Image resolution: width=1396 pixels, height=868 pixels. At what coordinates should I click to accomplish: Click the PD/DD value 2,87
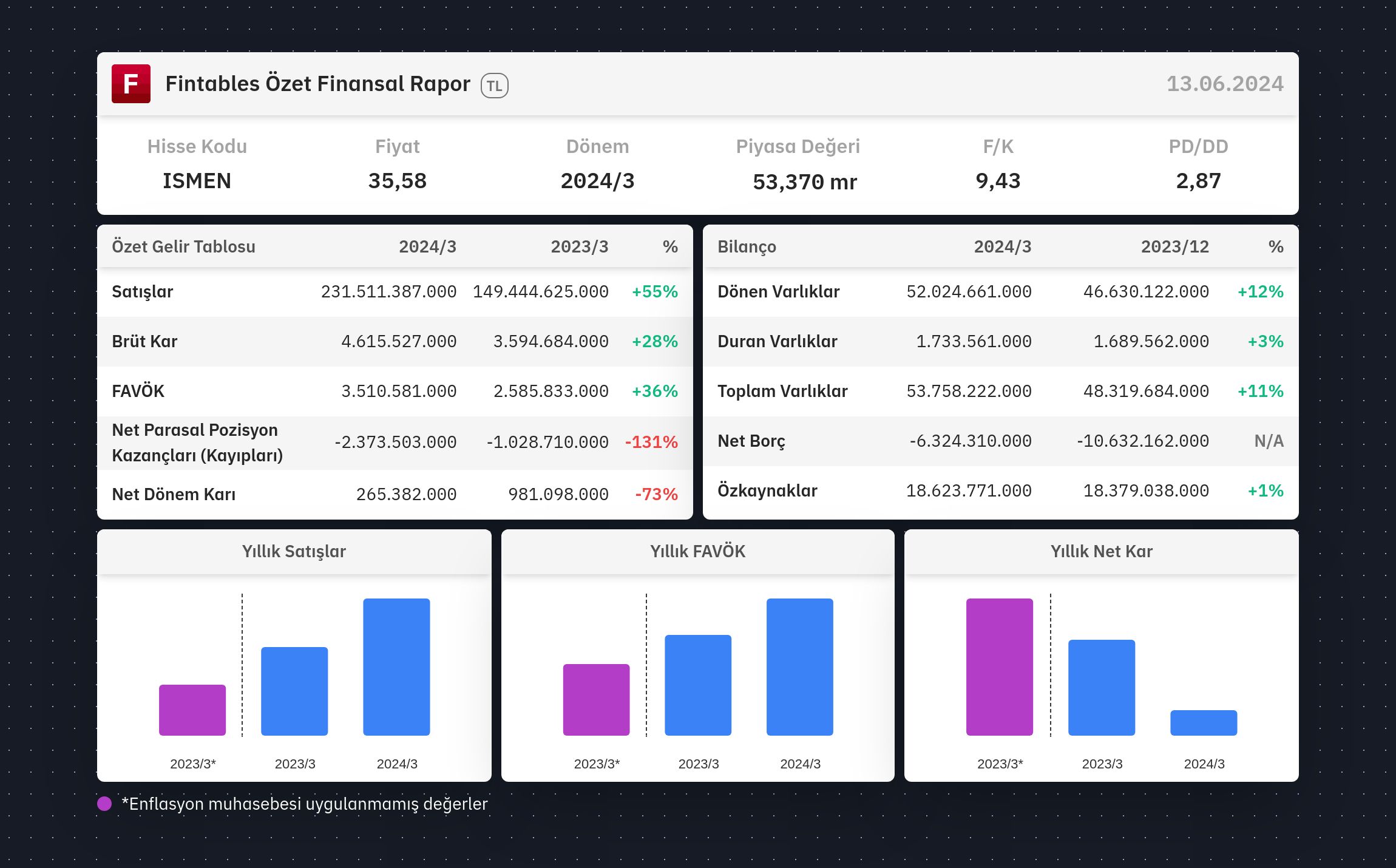[x=1199, y=181]
